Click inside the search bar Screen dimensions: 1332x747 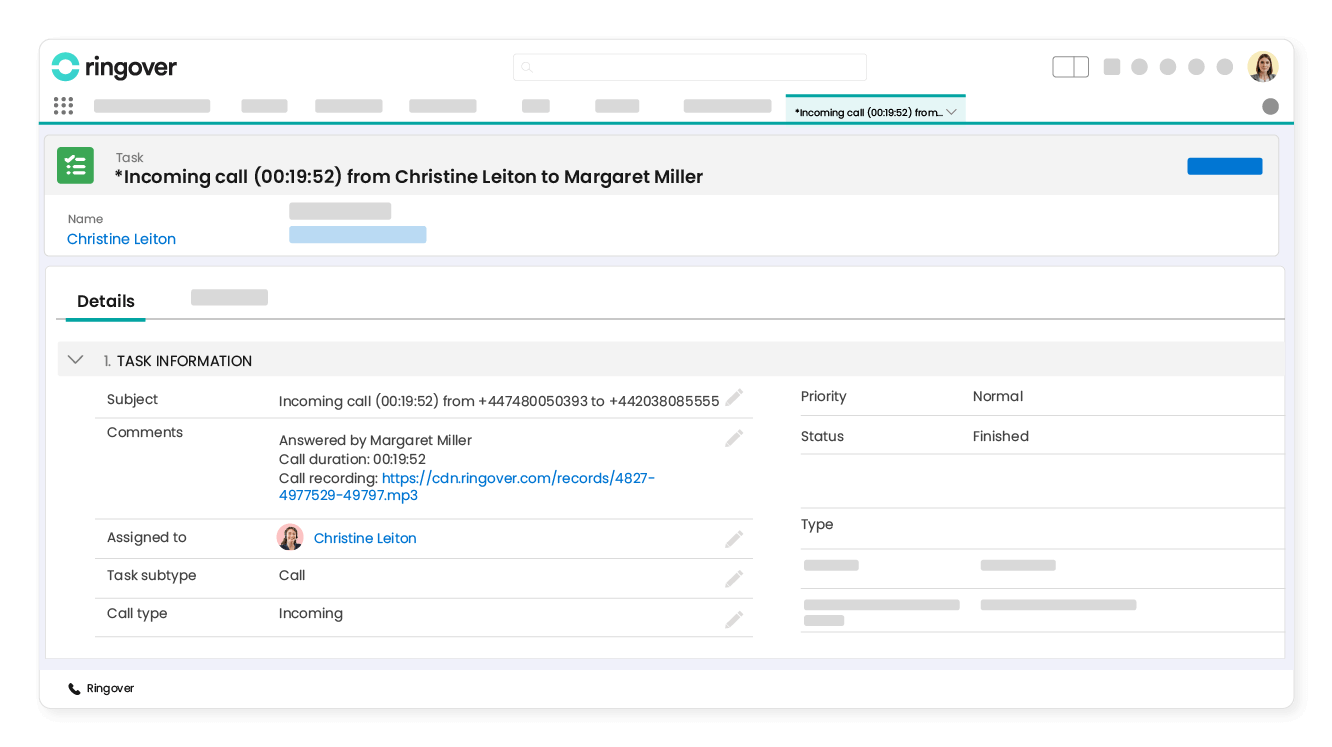[689, 67]
